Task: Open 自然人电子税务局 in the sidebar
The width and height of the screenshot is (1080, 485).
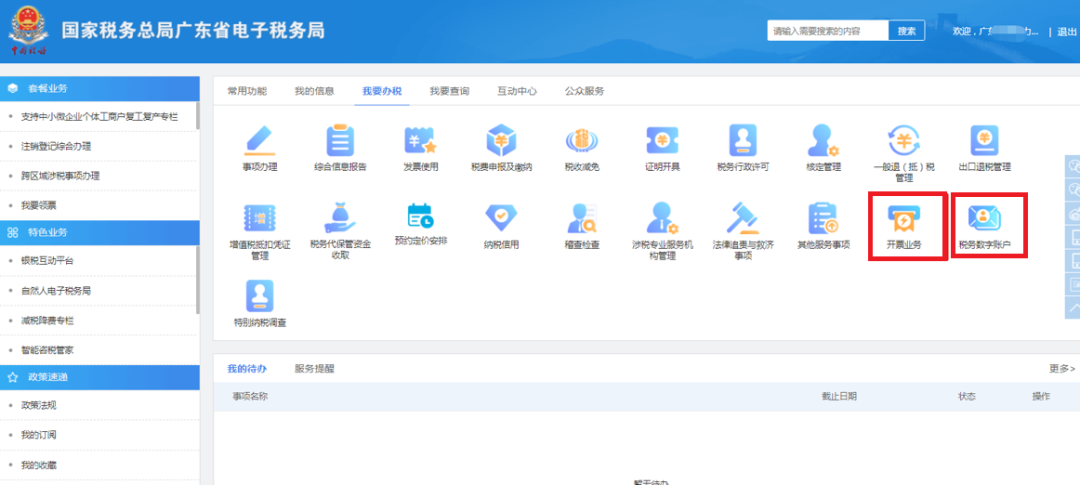Action: [56, 291]
